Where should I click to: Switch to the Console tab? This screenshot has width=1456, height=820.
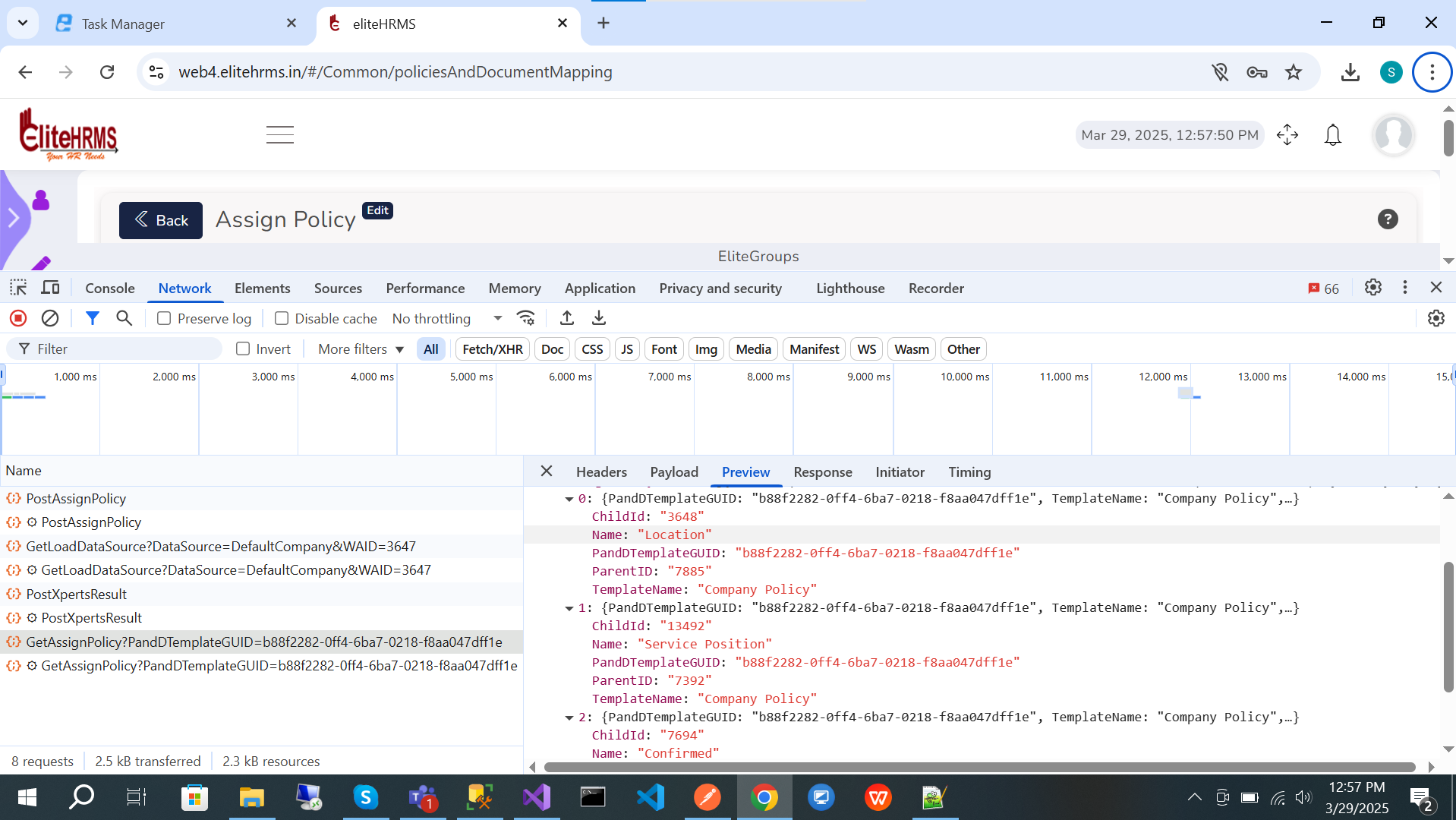(110, 288)
